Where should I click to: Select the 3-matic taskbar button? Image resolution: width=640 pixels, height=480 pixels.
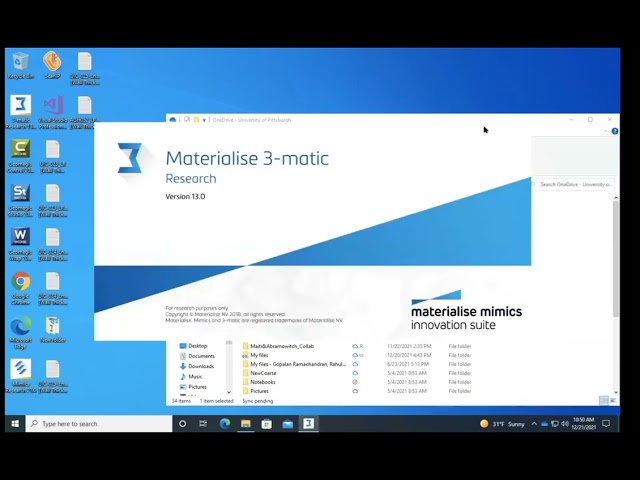[x=309, y=424]
